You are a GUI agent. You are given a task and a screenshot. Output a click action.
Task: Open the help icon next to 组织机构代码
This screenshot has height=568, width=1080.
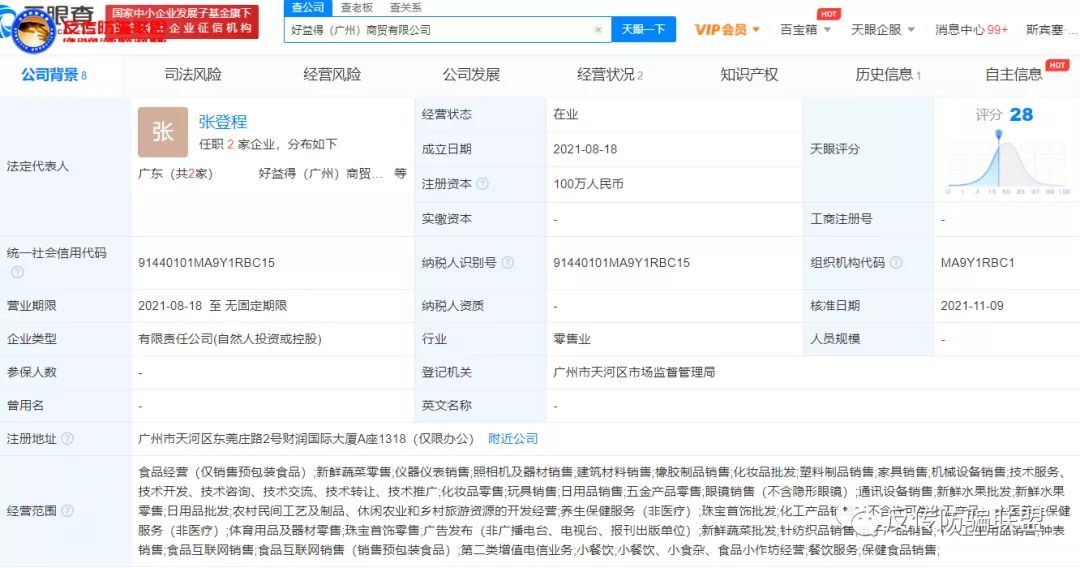(x=896, y=262)
